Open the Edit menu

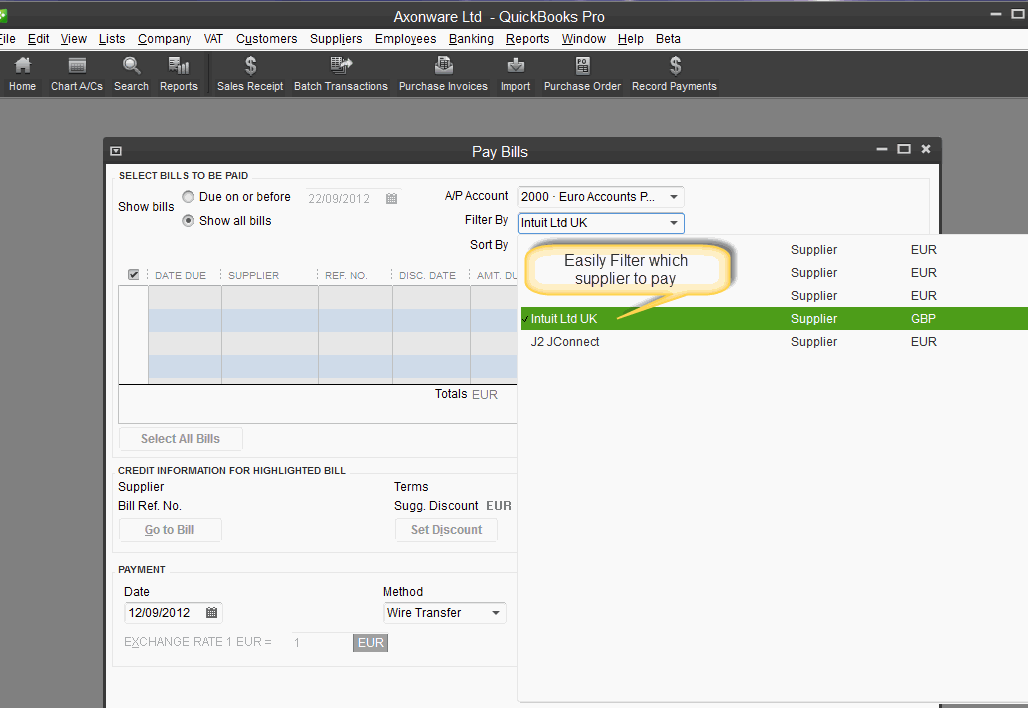[39, 39]
